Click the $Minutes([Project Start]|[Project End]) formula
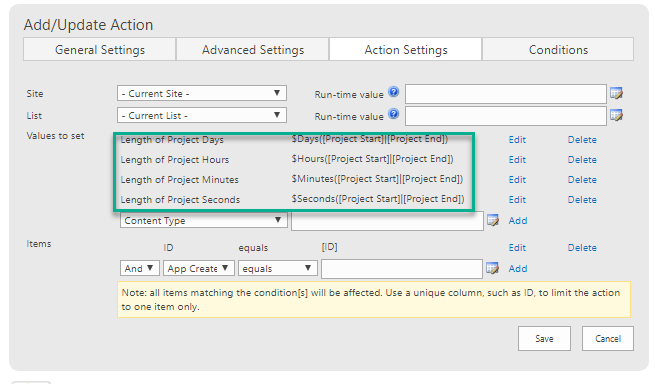The image size is (655, 384). (377, 179)
